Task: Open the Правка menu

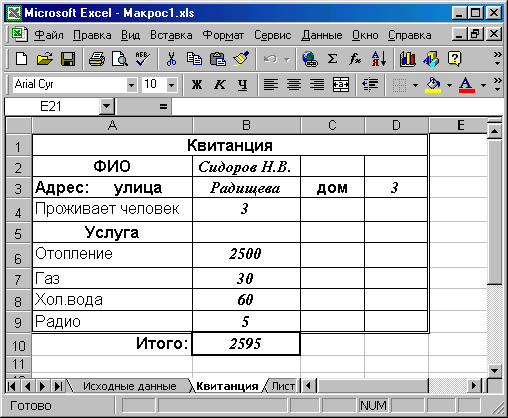Action: (92, 35)
